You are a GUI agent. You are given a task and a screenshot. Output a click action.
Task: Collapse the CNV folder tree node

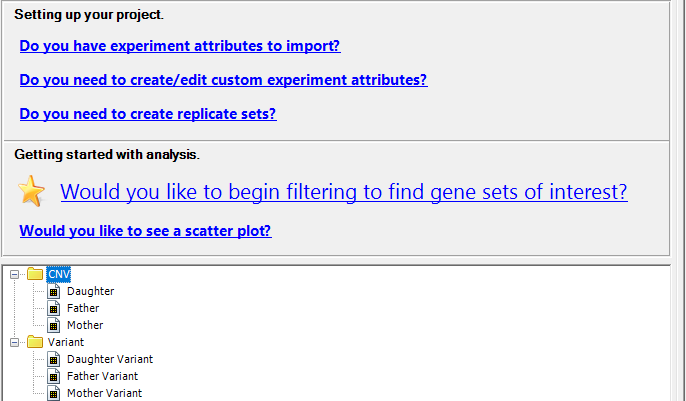(x=14, y=275)
